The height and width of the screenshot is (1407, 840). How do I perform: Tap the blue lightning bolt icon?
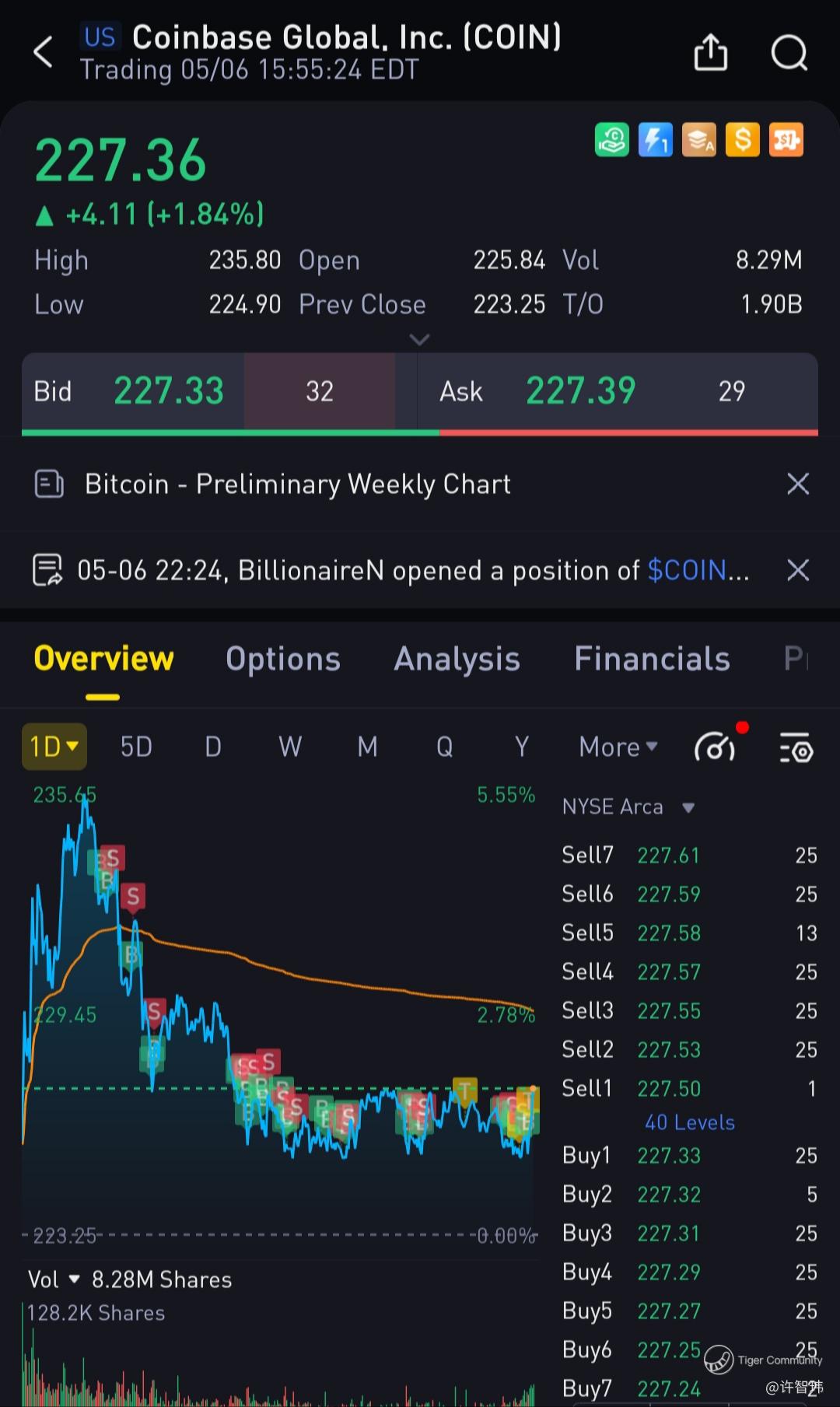656,140
